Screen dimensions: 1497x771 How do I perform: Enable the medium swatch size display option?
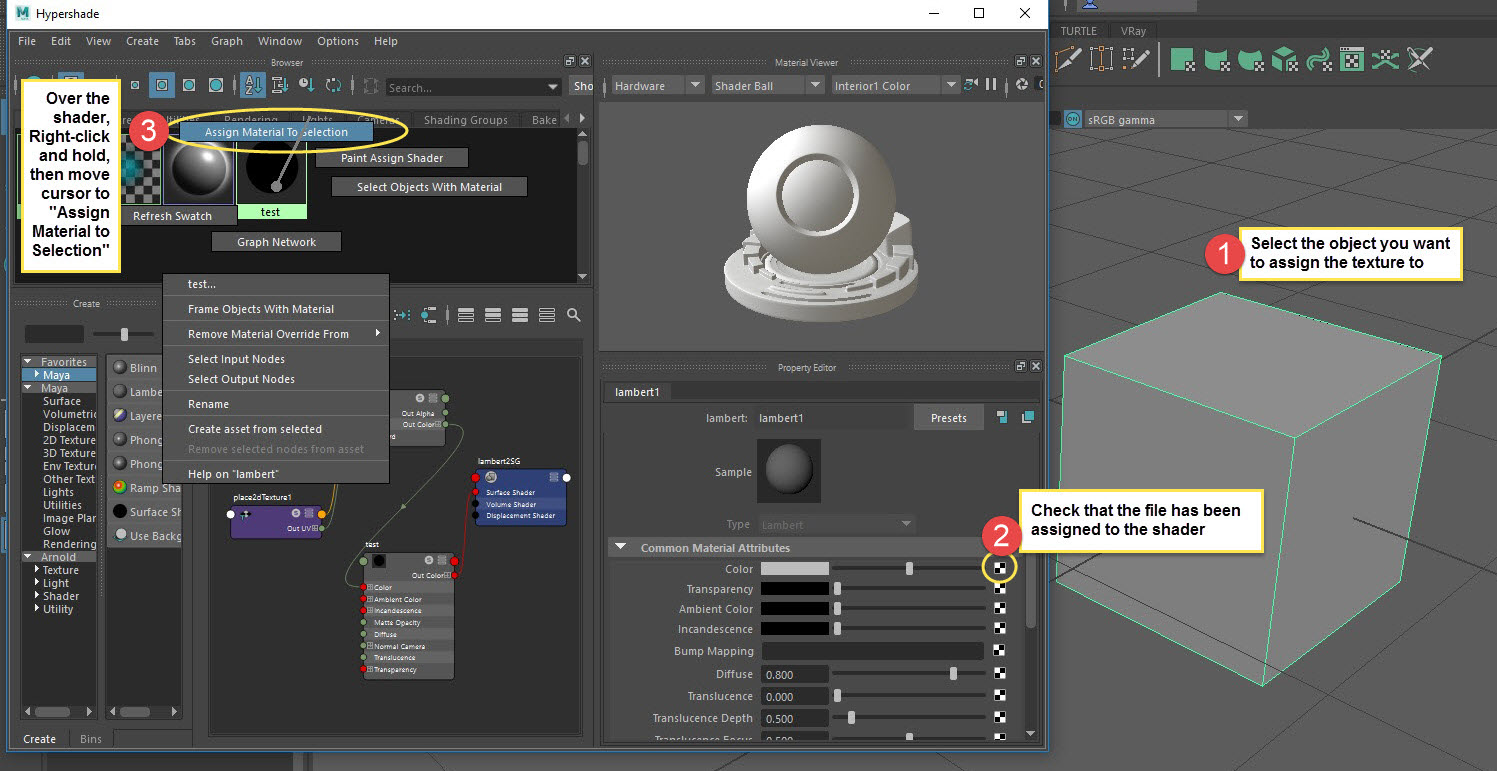coord(190,87)
